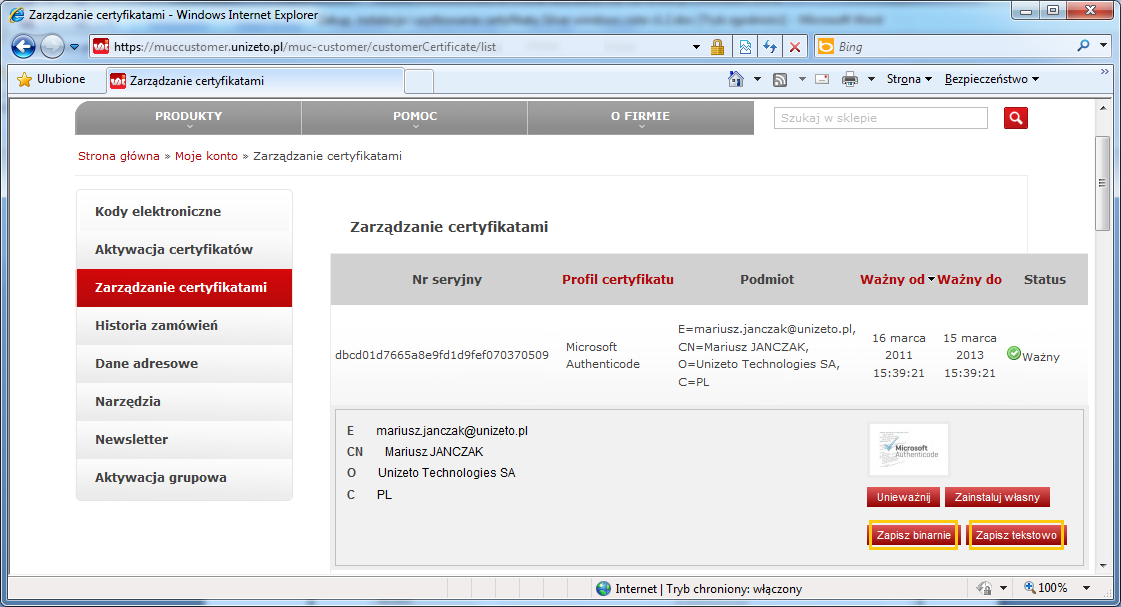Viewport: 1121px width, 607px height.
Task: Click the Zapisz tekstowo button
Action: (x=1016, y=535)
